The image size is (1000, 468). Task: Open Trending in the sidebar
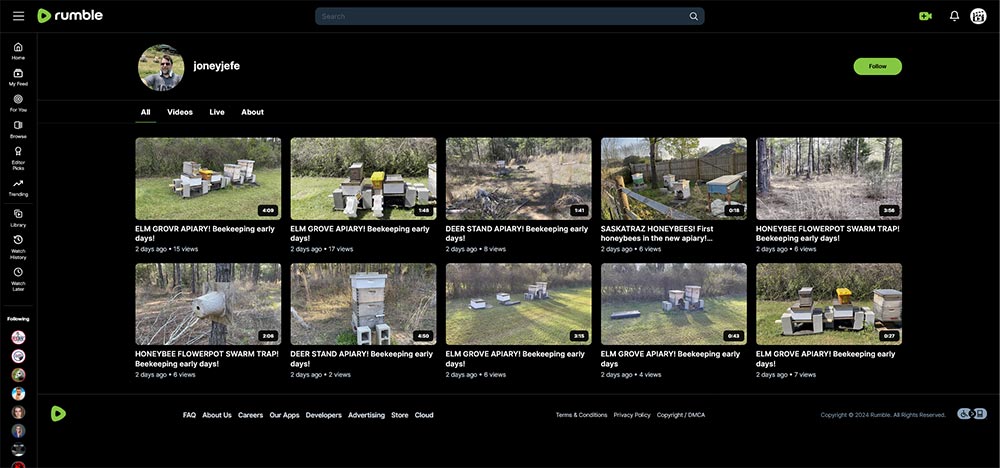pyautogui.click(x=18, y=187)
